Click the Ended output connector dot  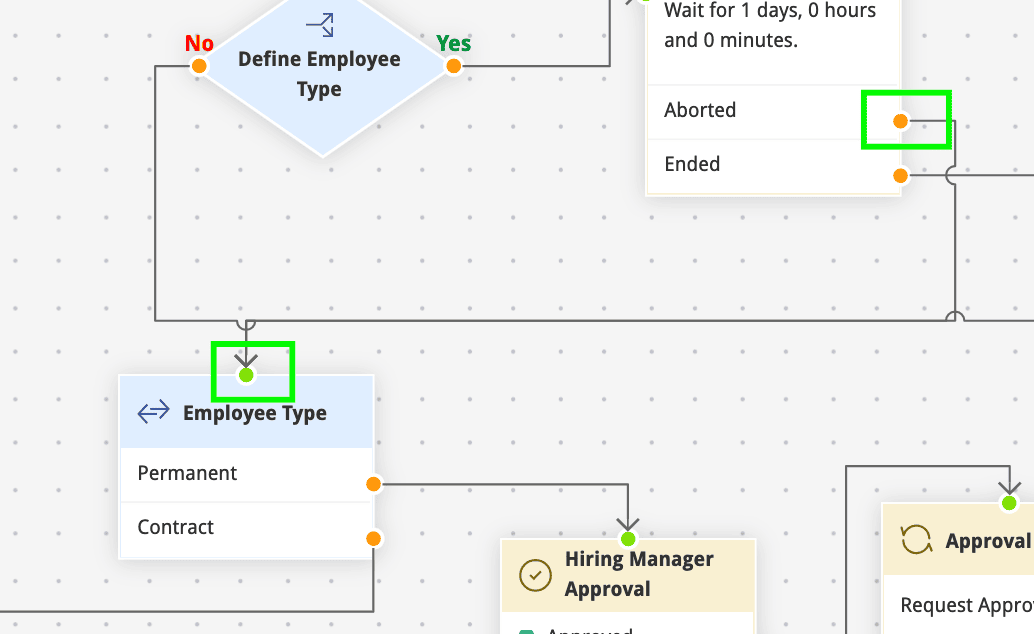click(900, 176)
